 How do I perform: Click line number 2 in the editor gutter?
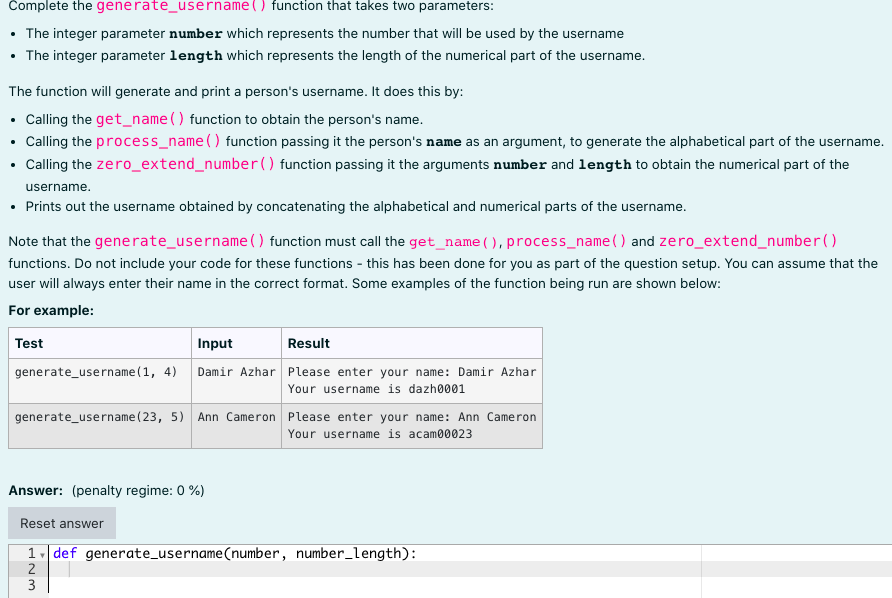click(32, 568)
